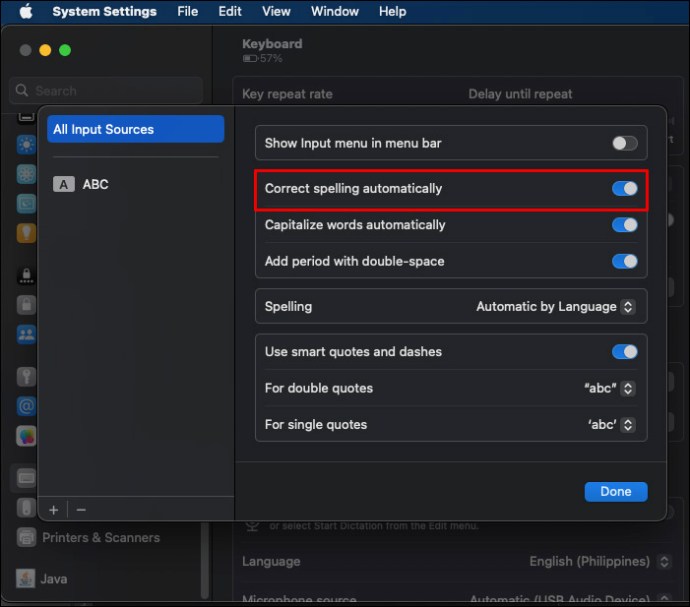The image size is (690, 607).
Task: Open the orange light bulb sidebar item
Action: 26,233
